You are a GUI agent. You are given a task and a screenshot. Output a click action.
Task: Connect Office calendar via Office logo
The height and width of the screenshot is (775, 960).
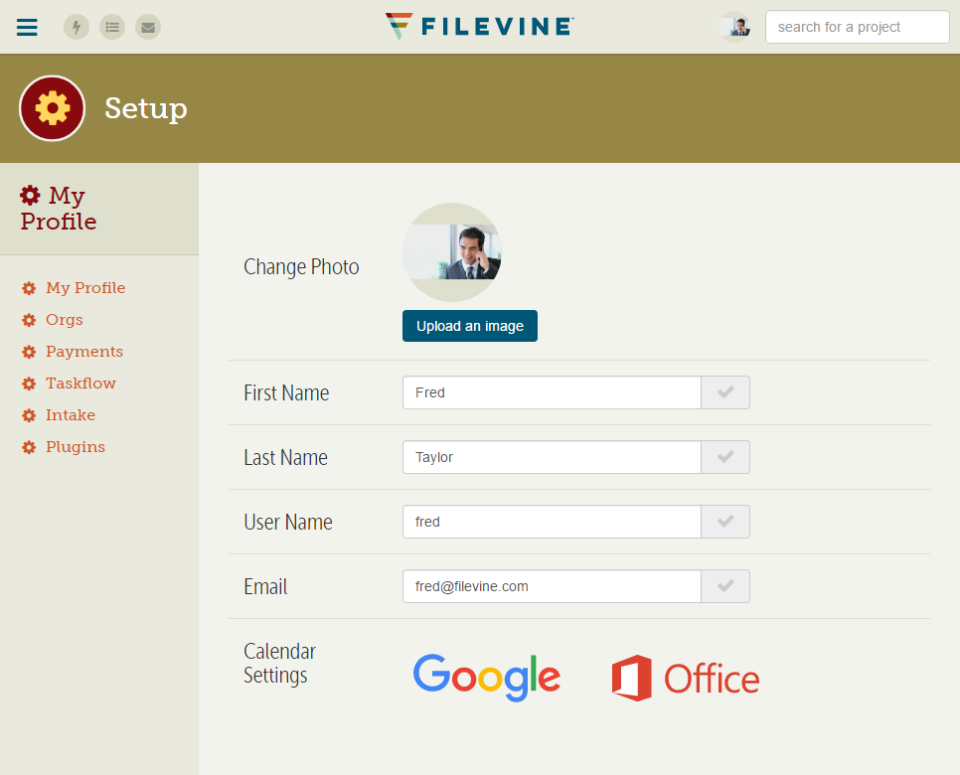(x=686, y=678)
